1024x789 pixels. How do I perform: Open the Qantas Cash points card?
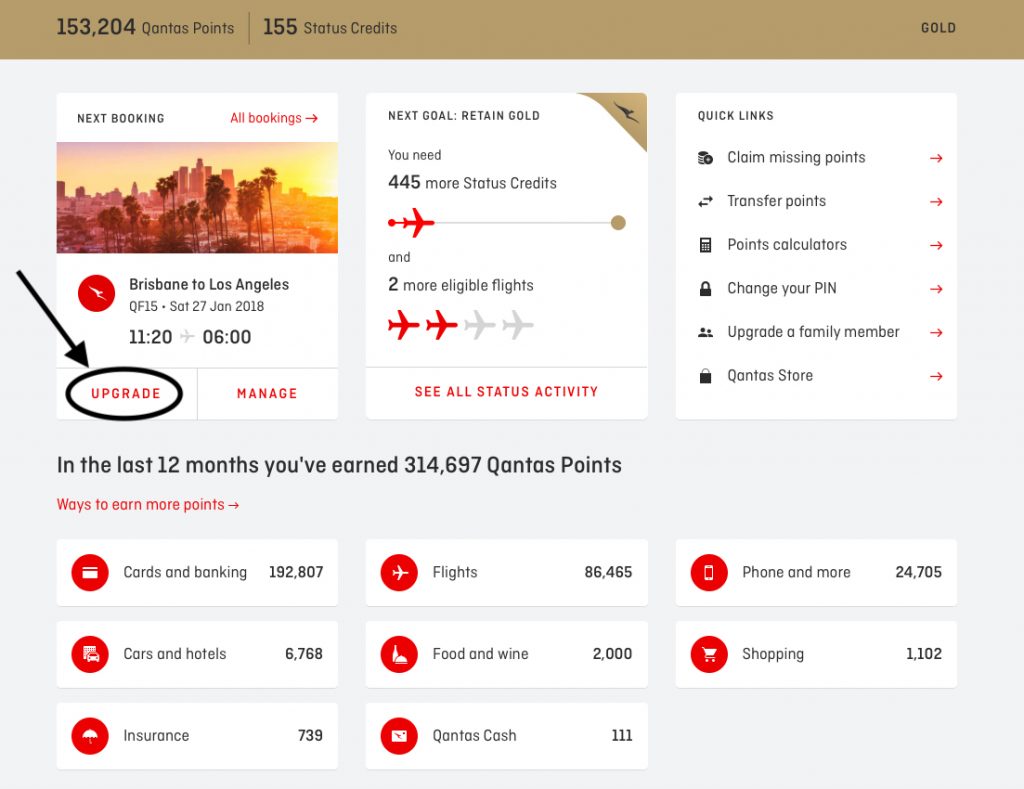[x=507, y=736]
